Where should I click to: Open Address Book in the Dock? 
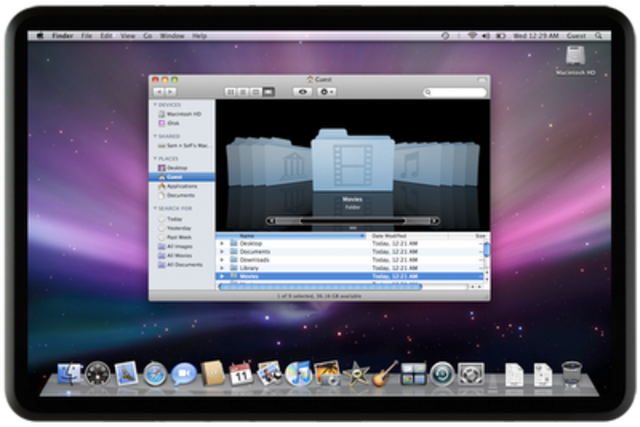click(x=213, y=373)
